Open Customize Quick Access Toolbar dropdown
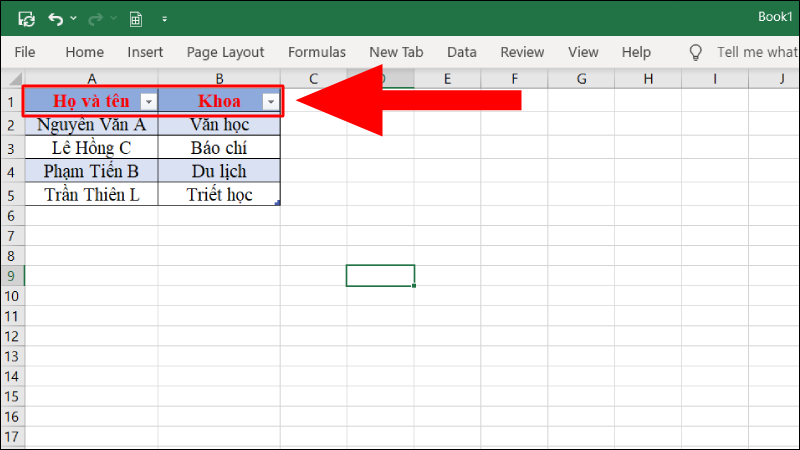Viewport: 800px width, 450px height. pyautogui.click(x=164, y=19)
